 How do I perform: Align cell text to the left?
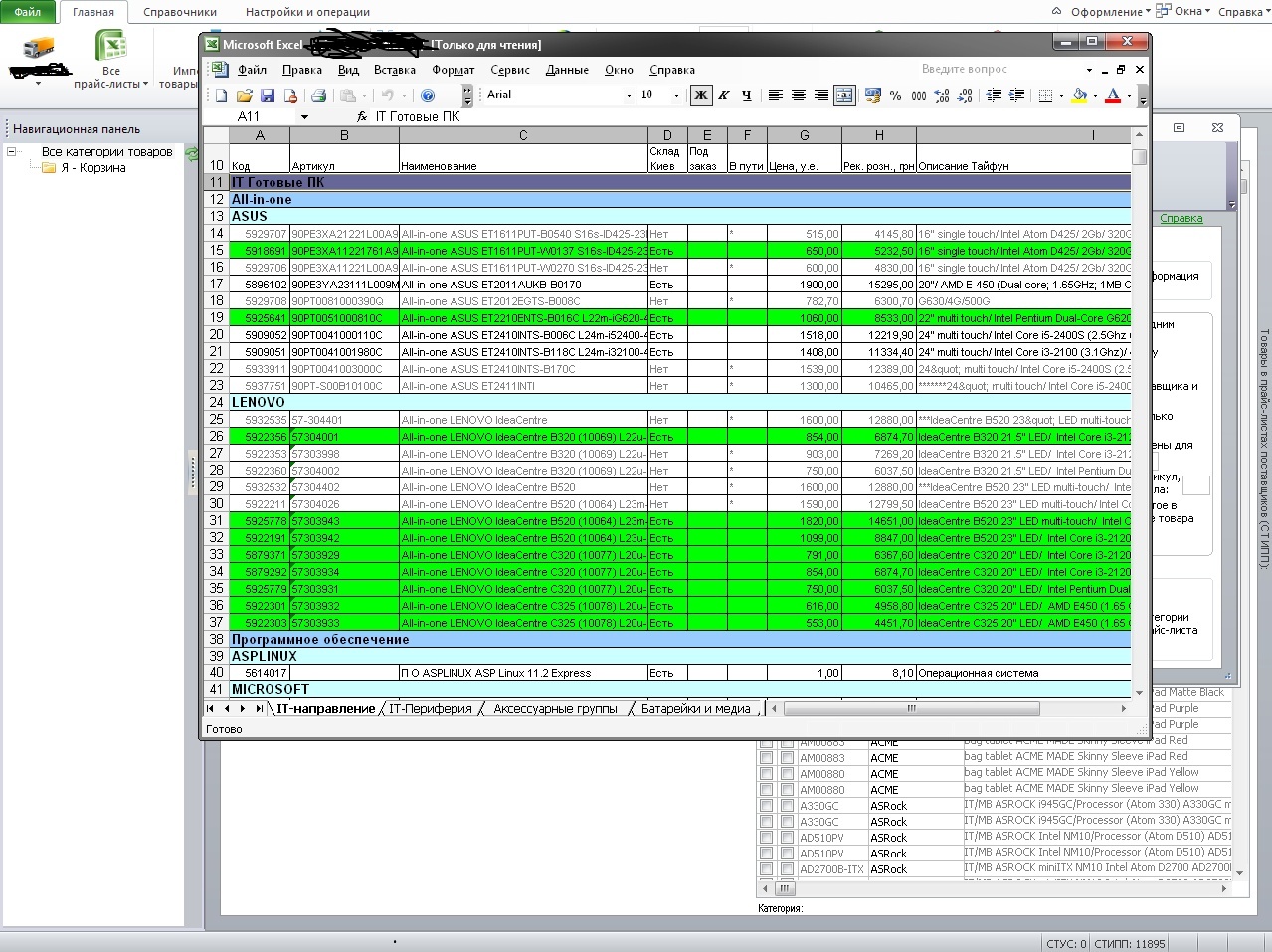coord(775,95)
